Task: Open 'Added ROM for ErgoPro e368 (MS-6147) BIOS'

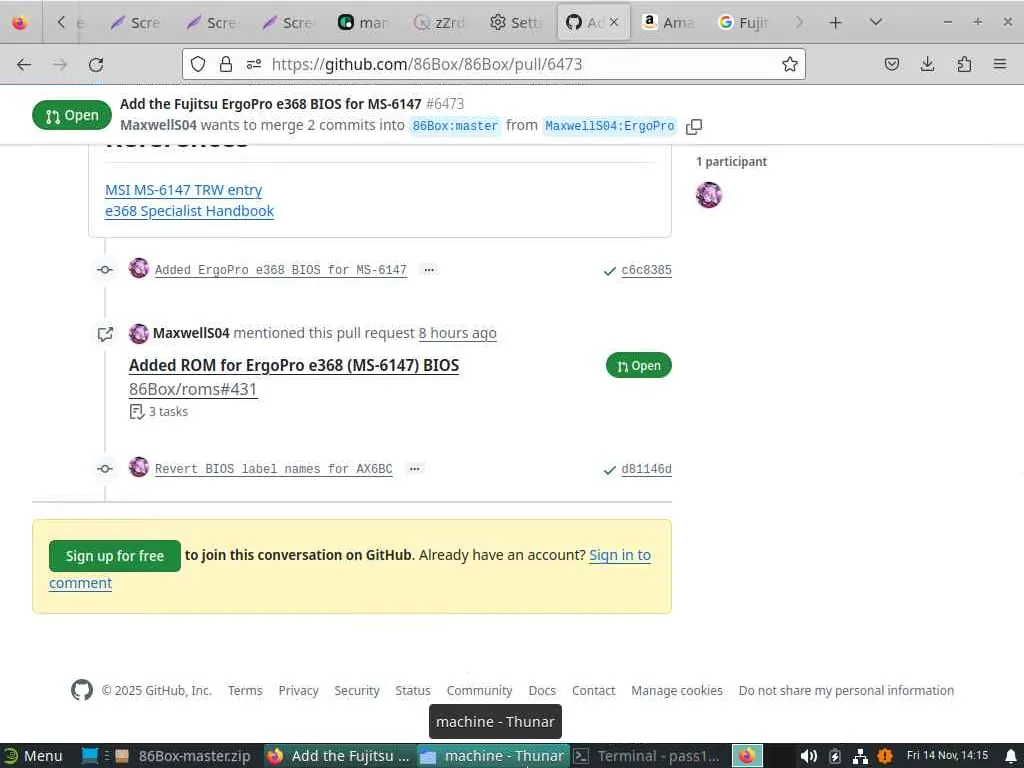Action: pos(294,365)
